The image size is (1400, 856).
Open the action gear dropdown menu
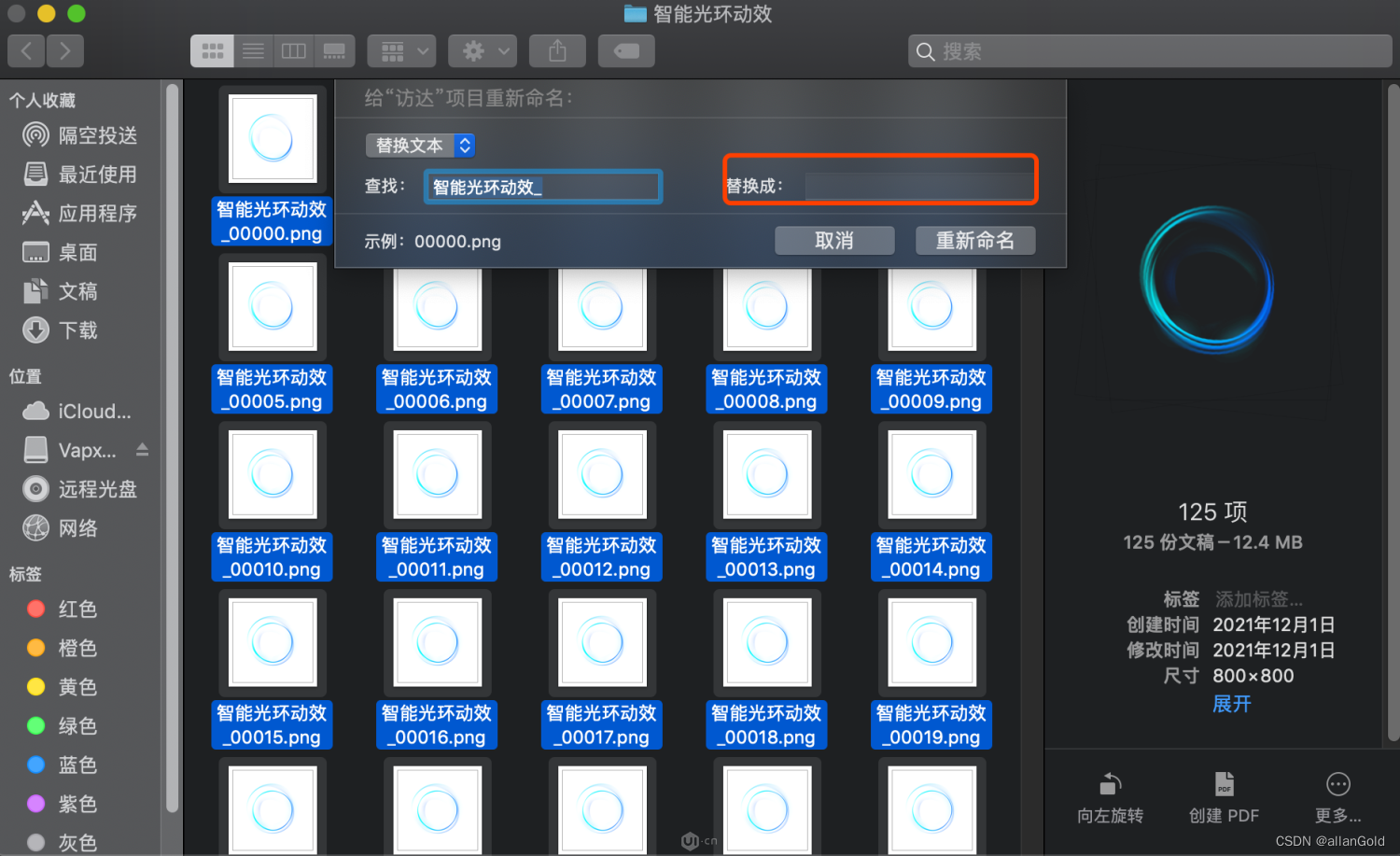coord(482,51)
